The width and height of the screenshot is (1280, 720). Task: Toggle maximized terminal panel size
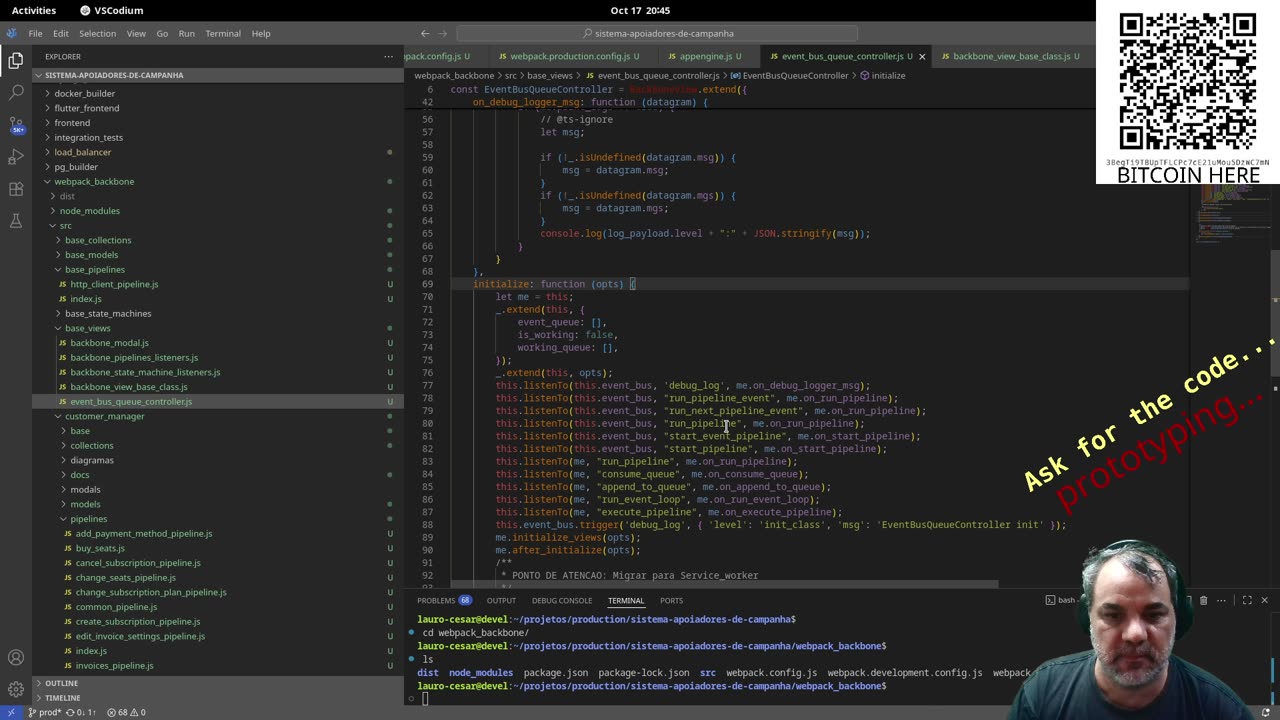click(1246, 600)
